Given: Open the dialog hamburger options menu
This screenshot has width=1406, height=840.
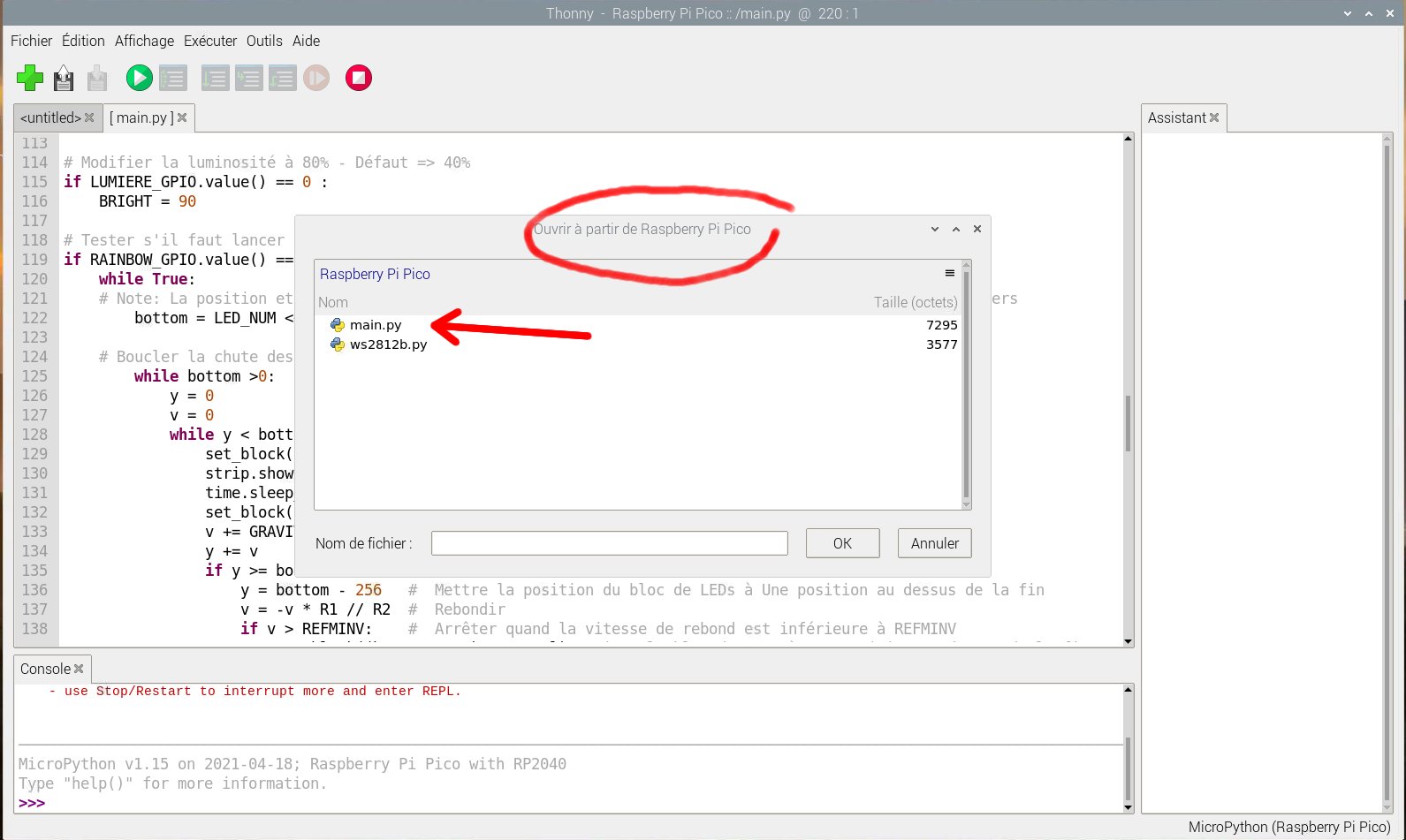Looking at the screenshot, I should 950,274.
